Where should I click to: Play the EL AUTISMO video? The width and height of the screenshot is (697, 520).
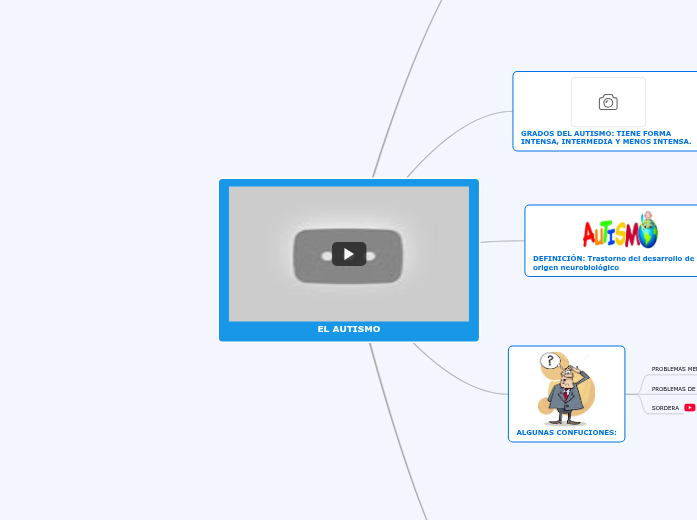point(348,254)
